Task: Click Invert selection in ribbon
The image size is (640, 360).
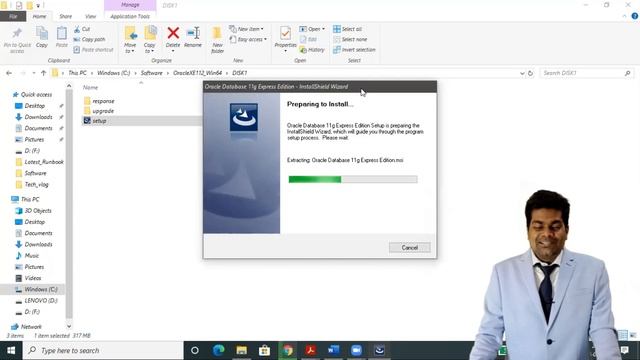Action: pyautogui.click(x=354, y=49)
